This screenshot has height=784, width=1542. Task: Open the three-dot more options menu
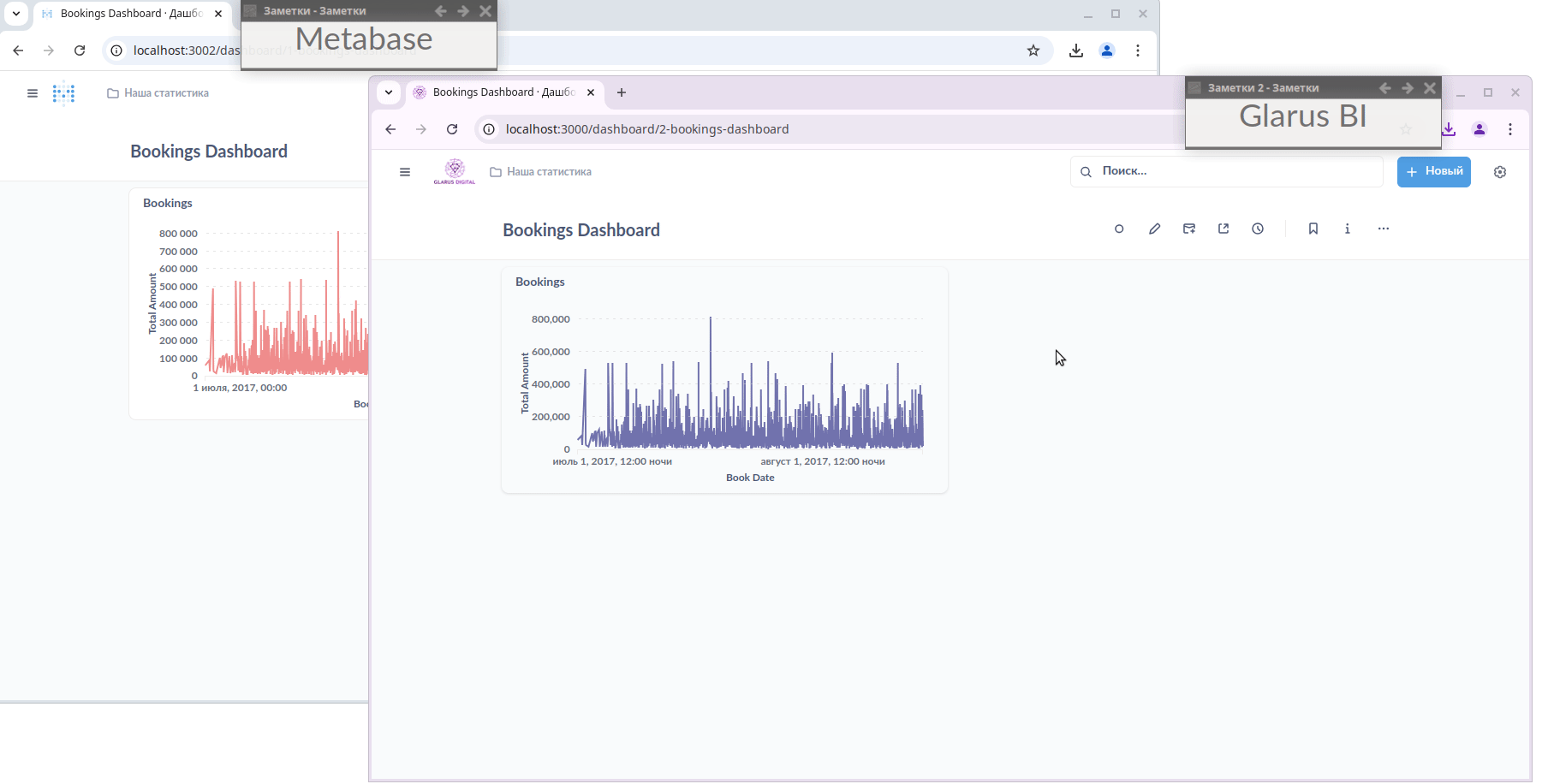click(x=1383, y=229)
